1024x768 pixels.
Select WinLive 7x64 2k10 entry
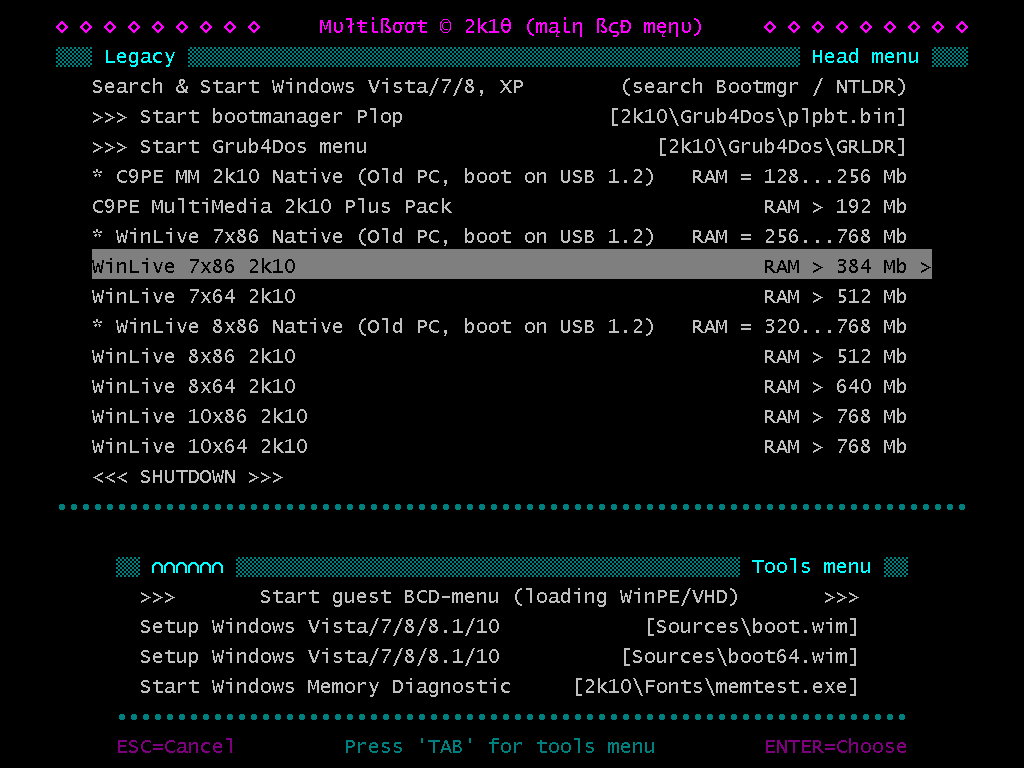click(x=500, y=296)
